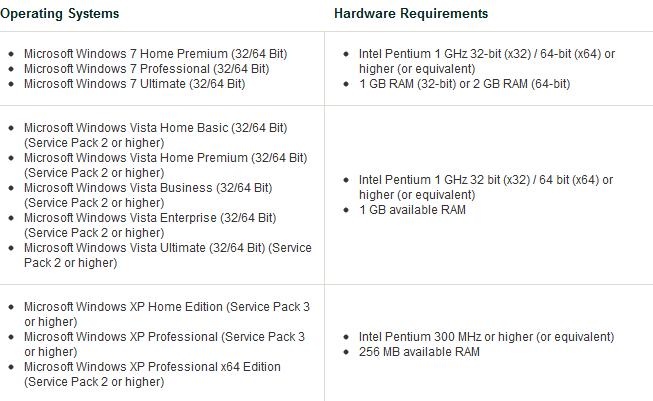This screenshot has width=653, height=401.
Task: Click the Hardware Requirements column header
Action: [x=411, y=13]
